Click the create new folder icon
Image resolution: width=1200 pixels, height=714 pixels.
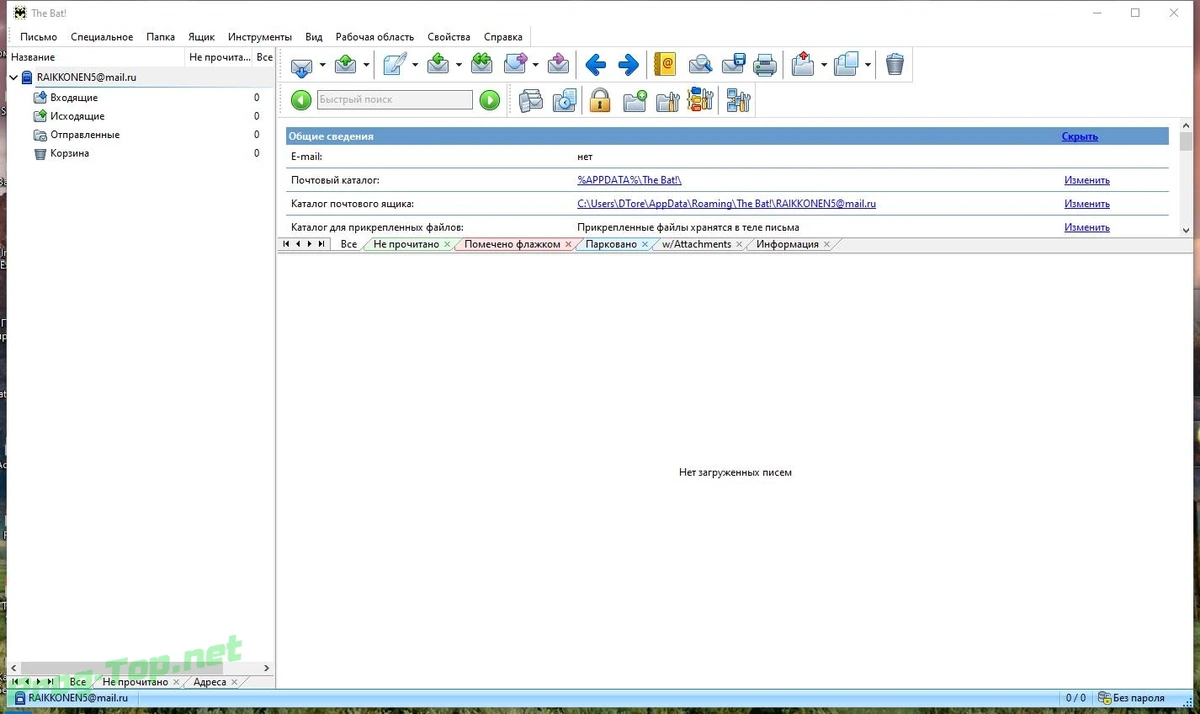[x=635, y=100]
